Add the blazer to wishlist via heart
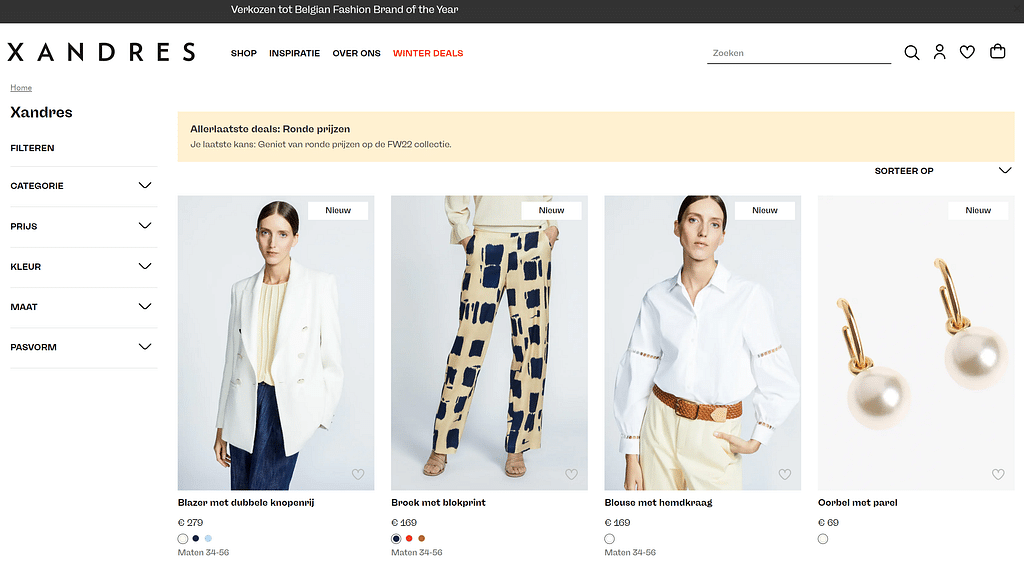1024x577 pixels. point(358,474)
